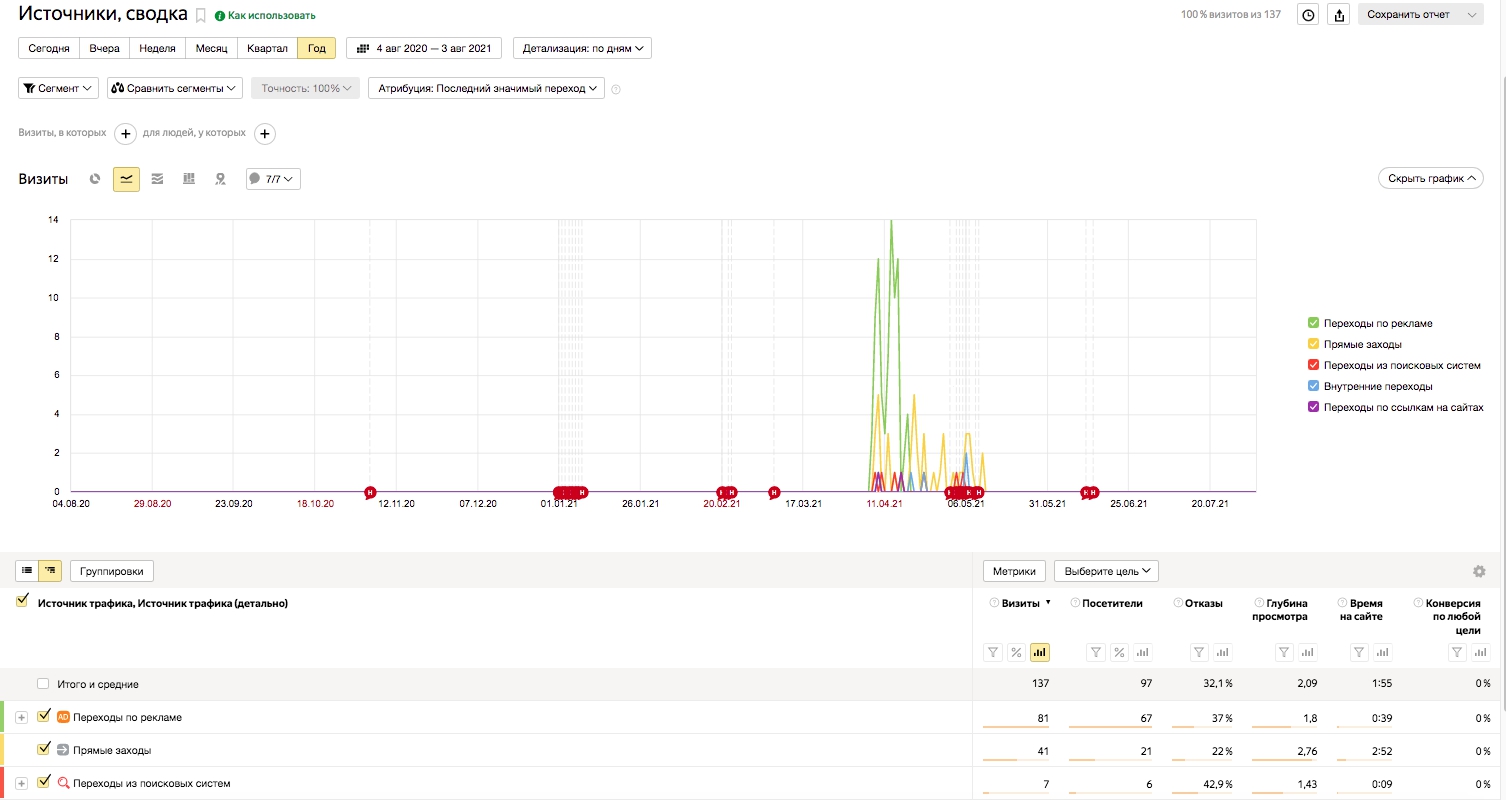Viewport: 1506px width, 800px height.
Task: Expand the Переходы по рекламе row
Action: tap(21, 717)
